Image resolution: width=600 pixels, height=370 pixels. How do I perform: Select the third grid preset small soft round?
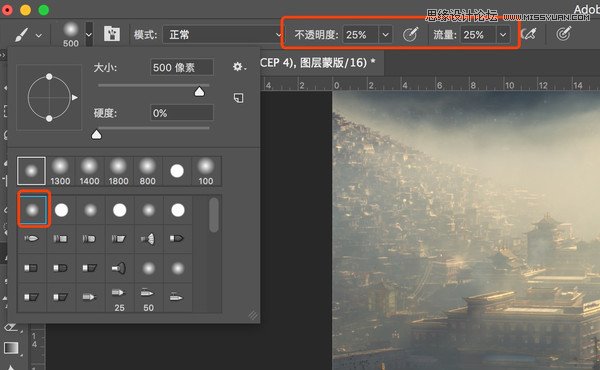click(x=90, y=210)
